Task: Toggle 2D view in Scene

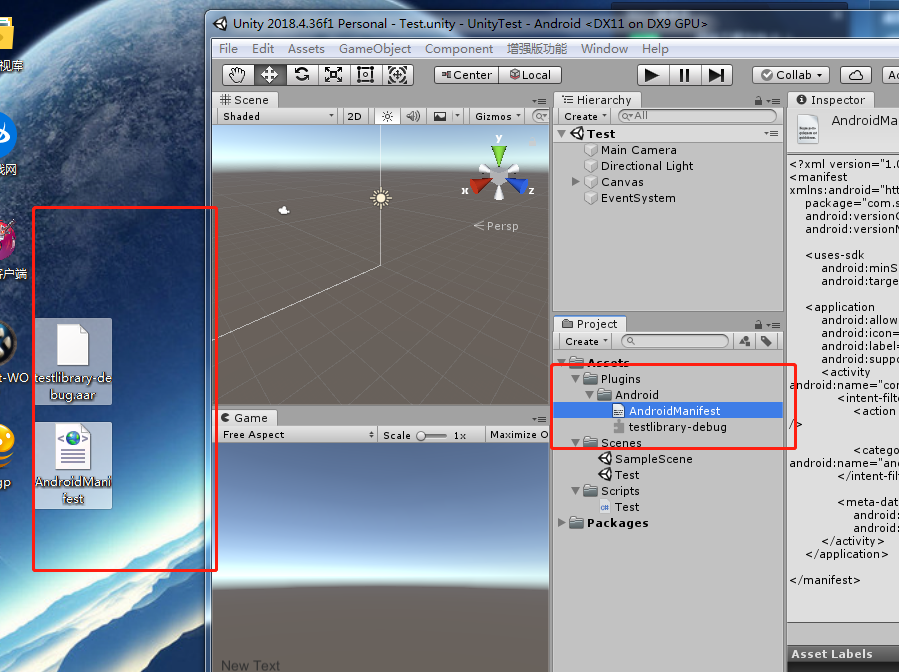Action: (354, 116)
